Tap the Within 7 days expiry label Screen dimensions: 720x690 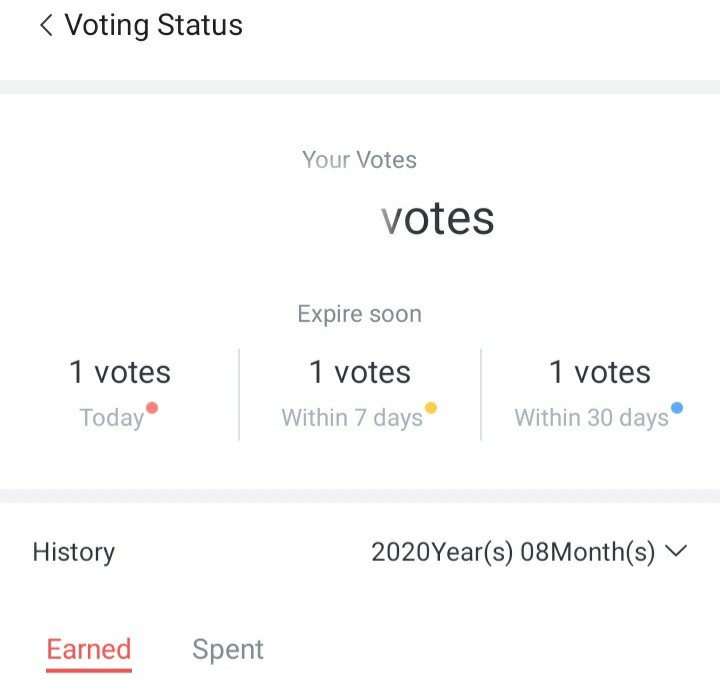pos(352,418)
